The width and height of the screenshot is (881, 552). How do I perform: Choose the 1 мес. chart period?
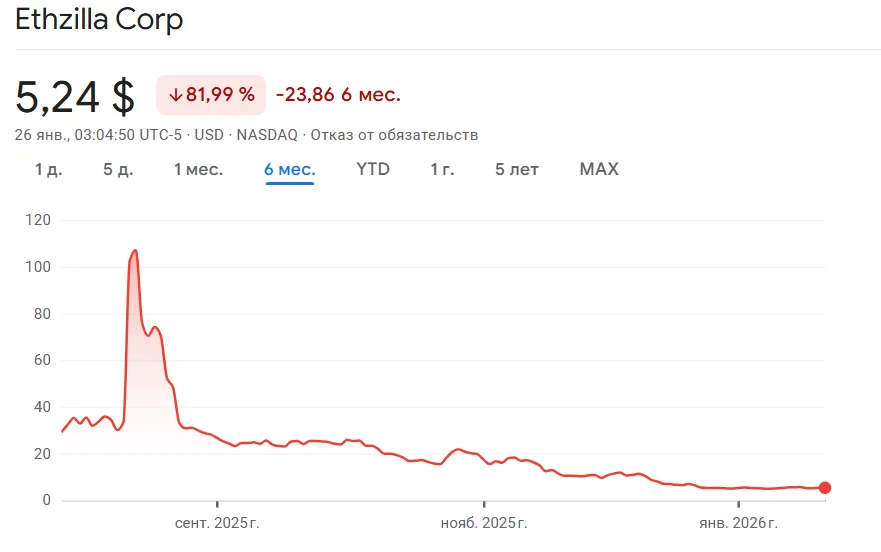coord(198,169)
